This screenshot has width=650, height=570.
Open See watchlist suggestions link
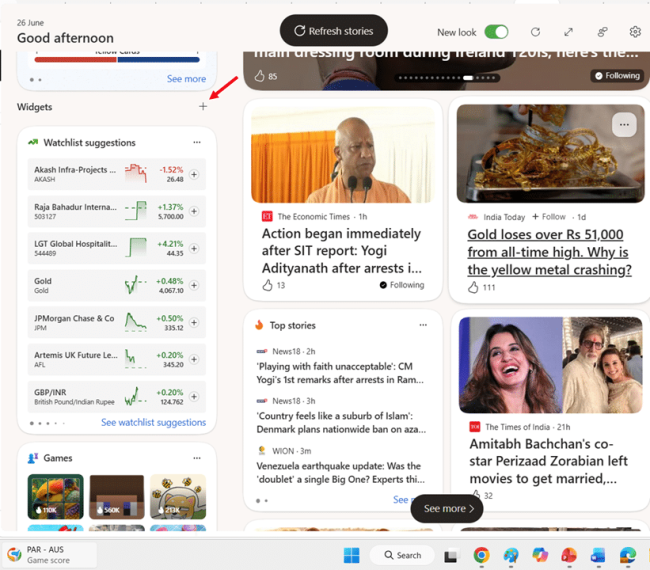(x=153, y=422)
